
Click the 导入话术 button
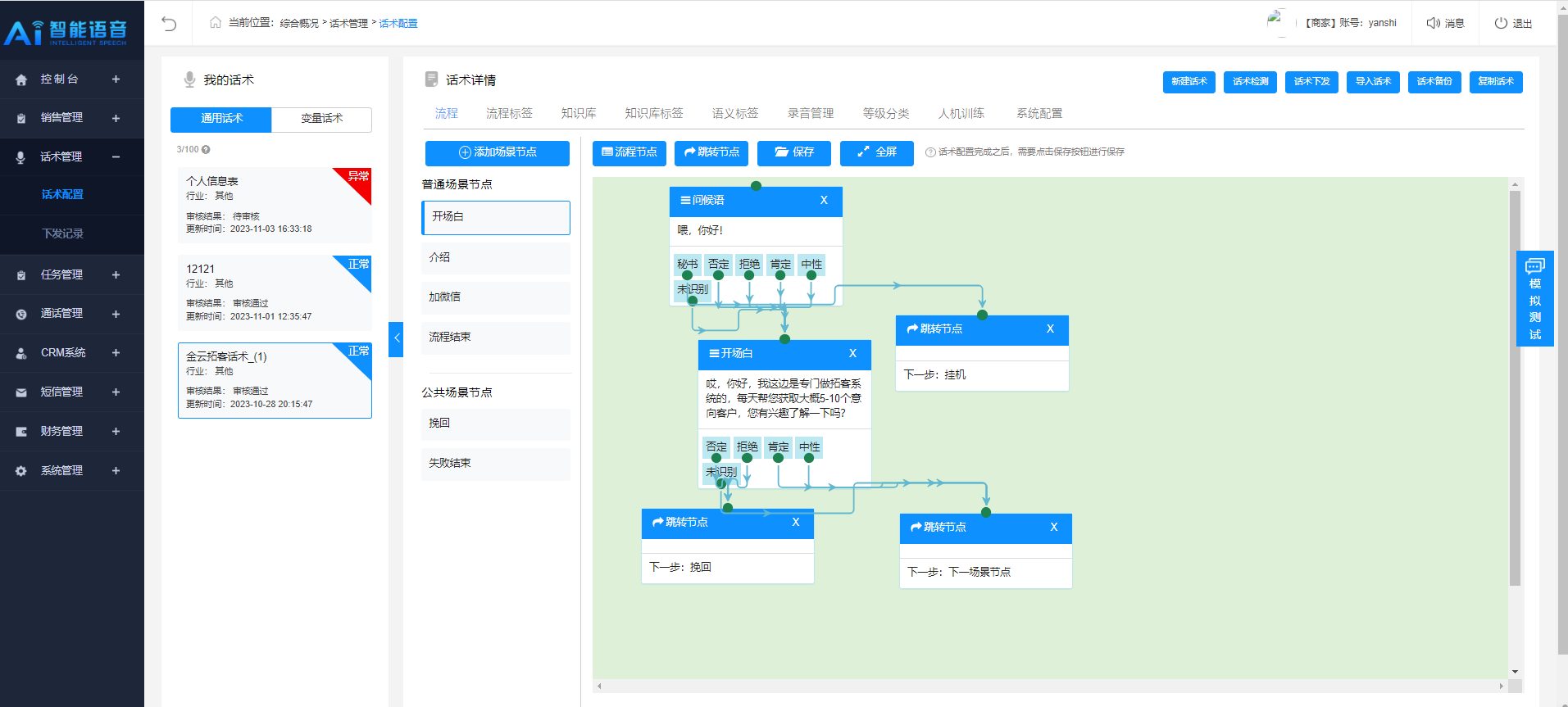click(1373, 82)
